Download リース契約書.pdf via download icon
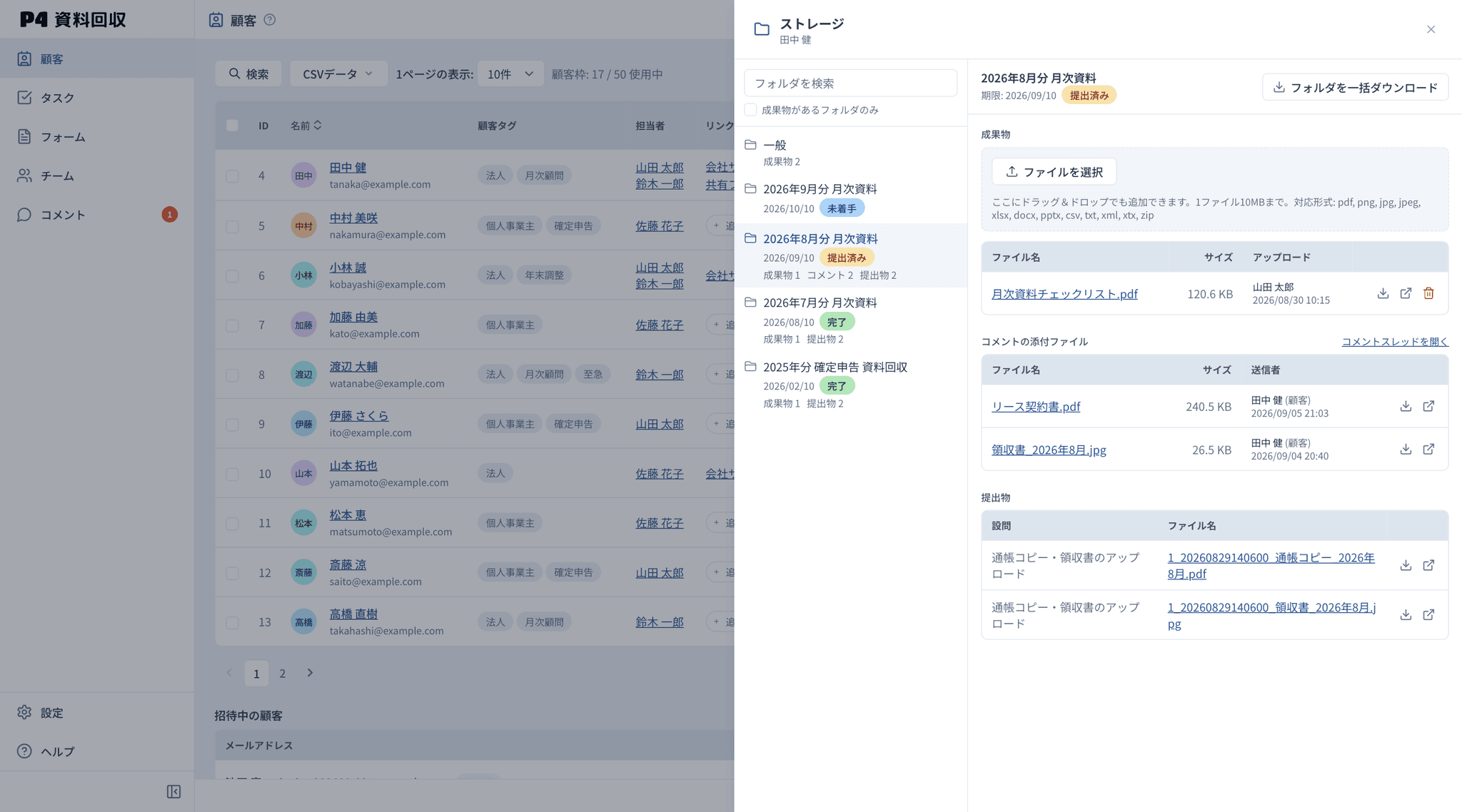This screenshot has width=1462, height=812. (x=1406, y=406)
